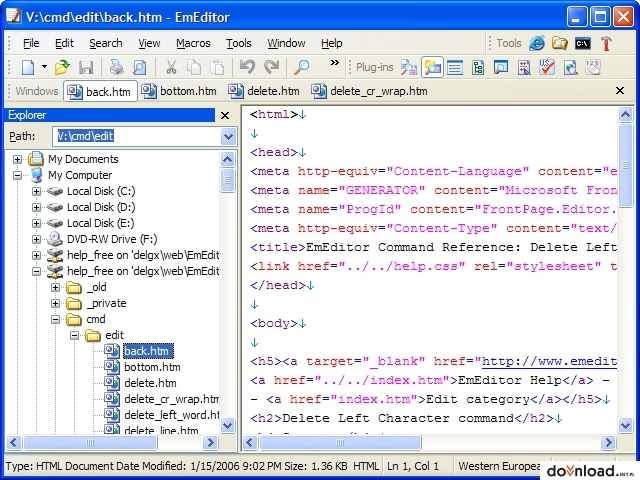Click the hammer customize tools icon
The image size is (640, 480).
[606, 43]
